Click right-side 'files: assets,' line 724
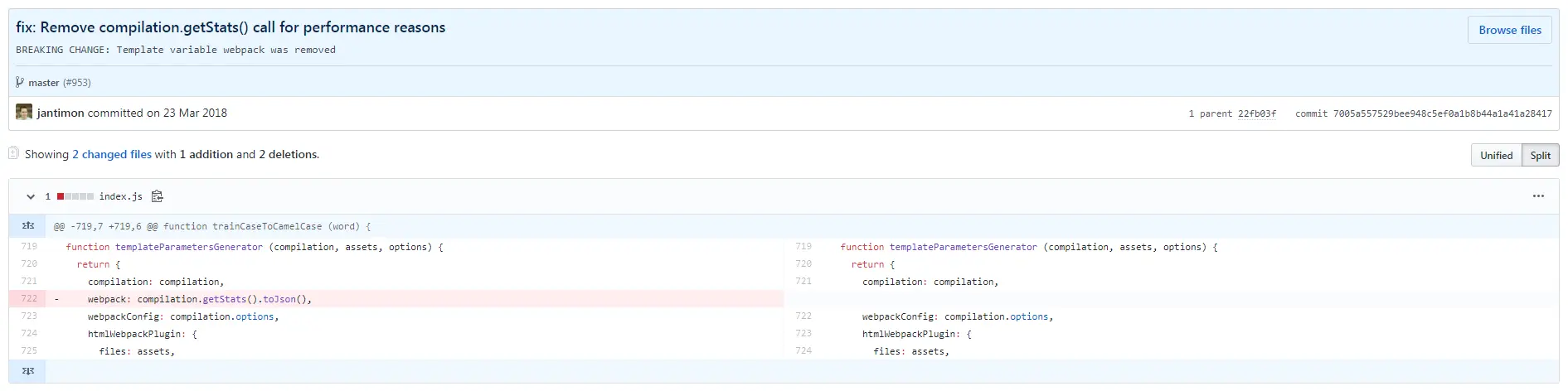Image resolution: width=1568 pixels, height=391 pixels. 911,351
